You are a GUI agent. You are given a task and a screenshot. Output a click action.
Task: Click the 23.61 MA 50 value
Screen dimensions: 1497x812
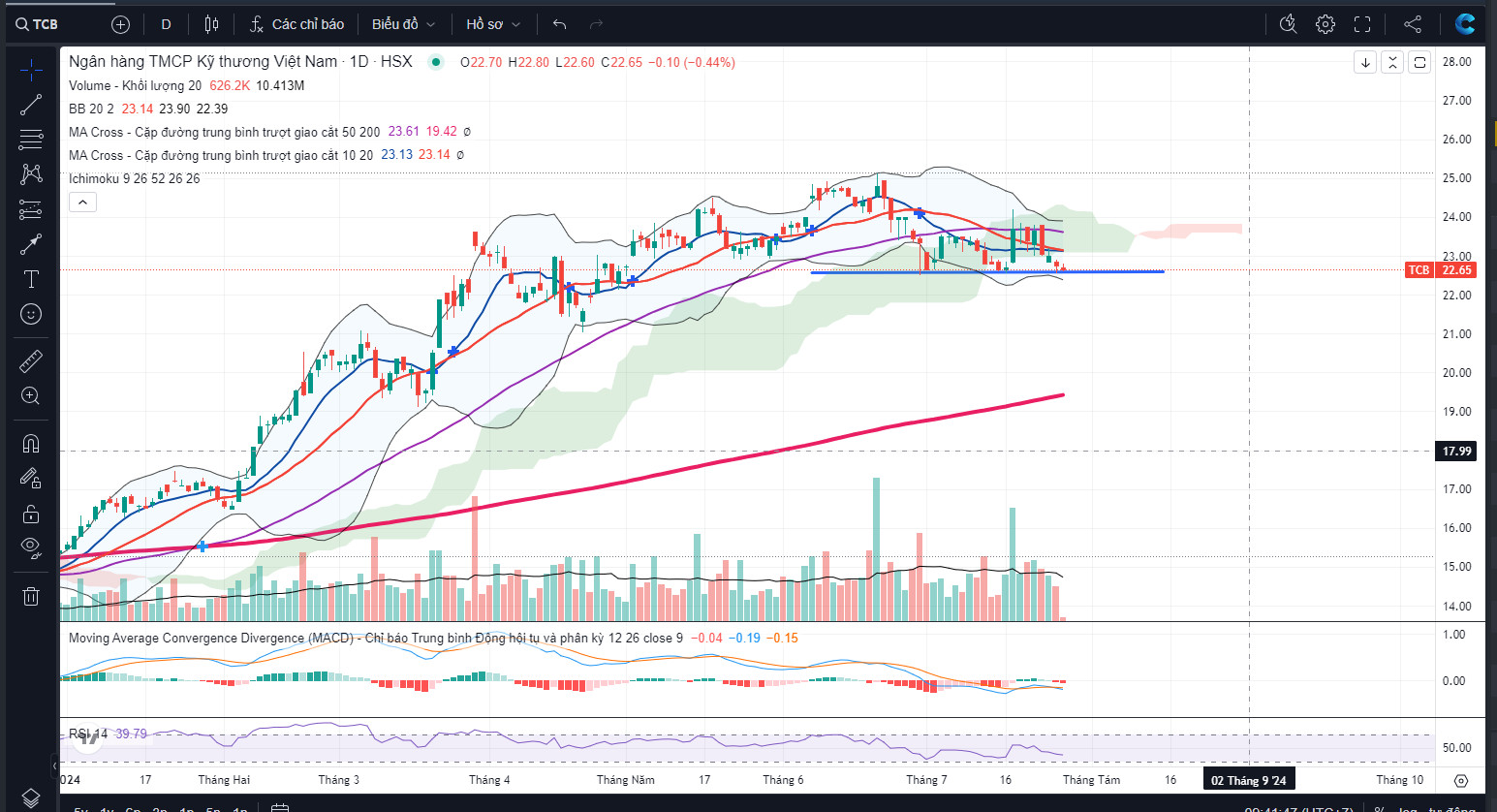(404, 132)
